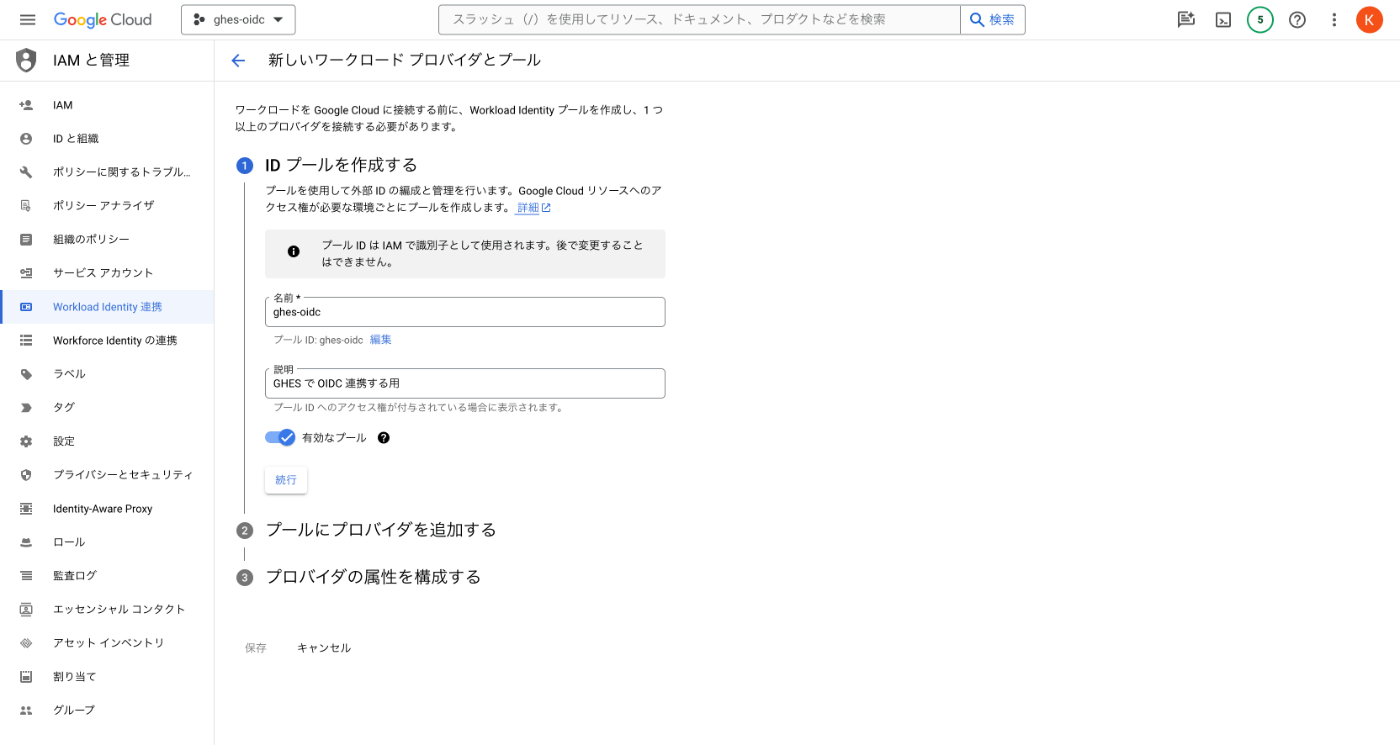
Task: Open the main hamburger navigation menu
Action: (x=27, y=20)
